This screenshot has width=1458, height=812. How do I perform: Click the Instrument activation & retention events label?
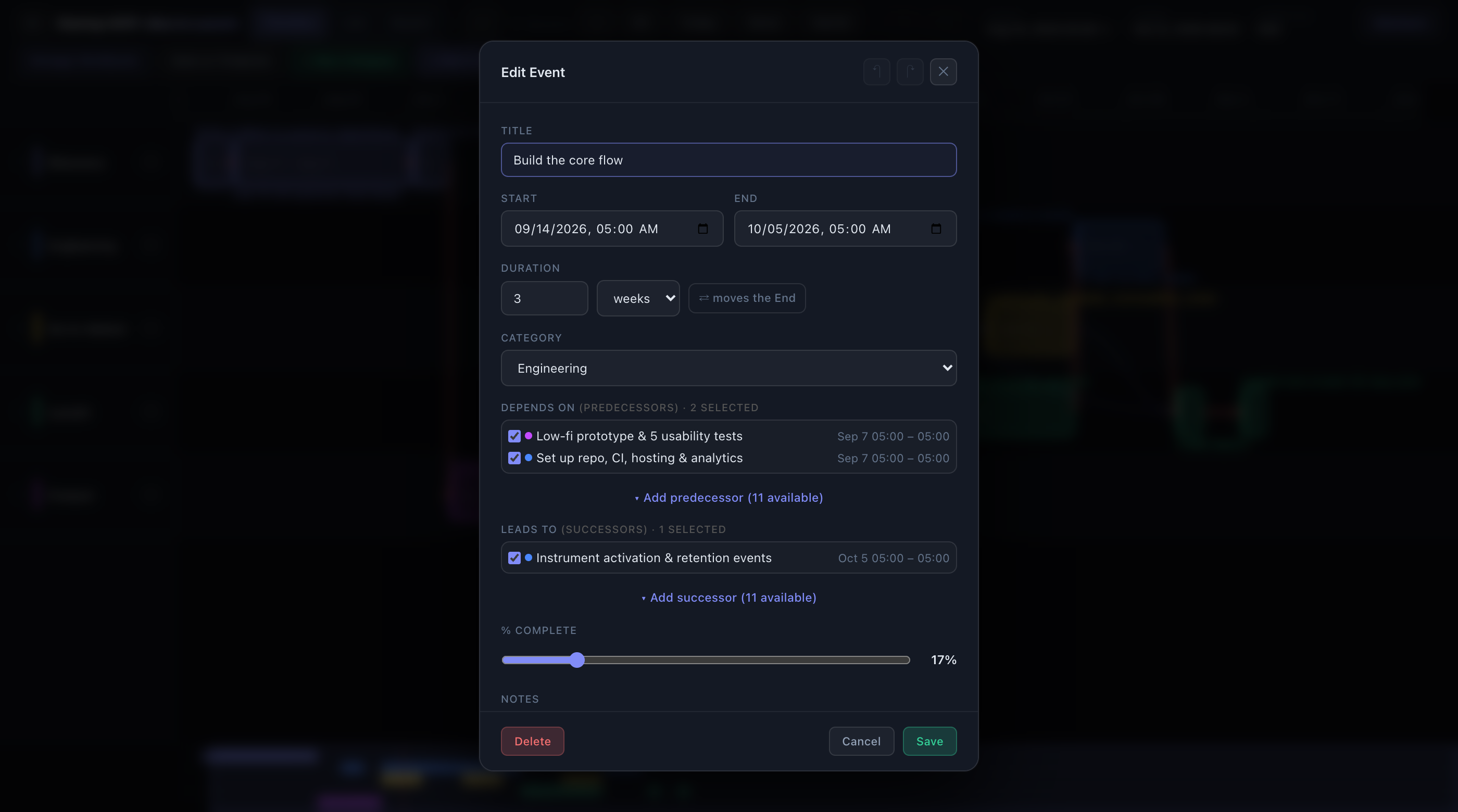pyautogui.click(x=653, y=558)
